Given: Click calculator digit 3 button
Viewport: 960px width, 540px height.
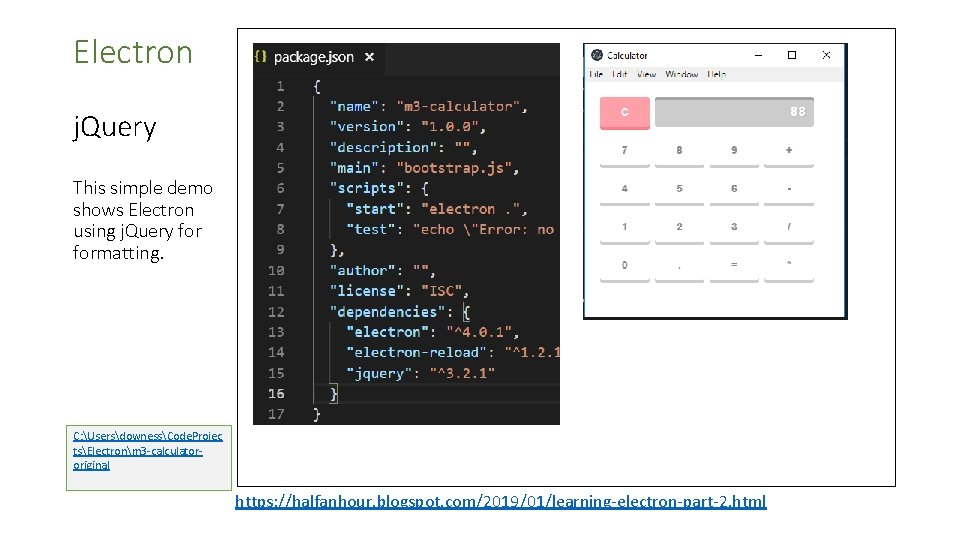Looking at the screenshot, I should click(x=734, y=228).
